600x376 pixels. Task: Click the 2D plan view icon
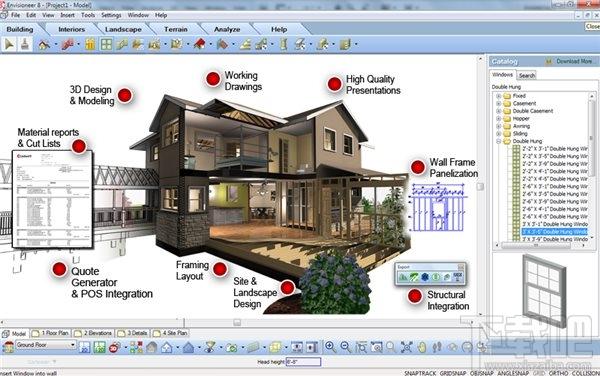click(84, 347)
